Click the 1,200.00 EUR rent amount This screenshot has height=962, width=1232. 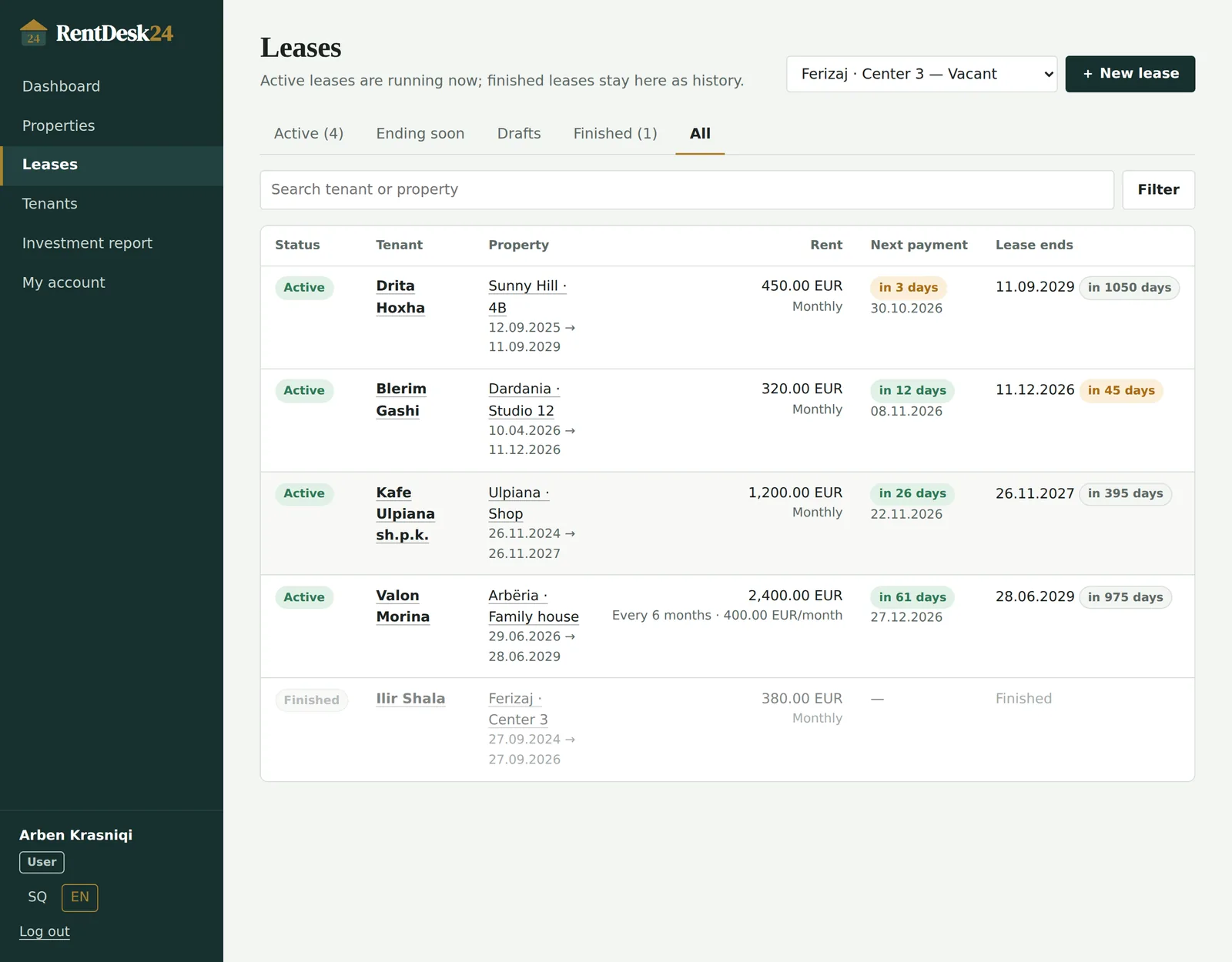795,493
